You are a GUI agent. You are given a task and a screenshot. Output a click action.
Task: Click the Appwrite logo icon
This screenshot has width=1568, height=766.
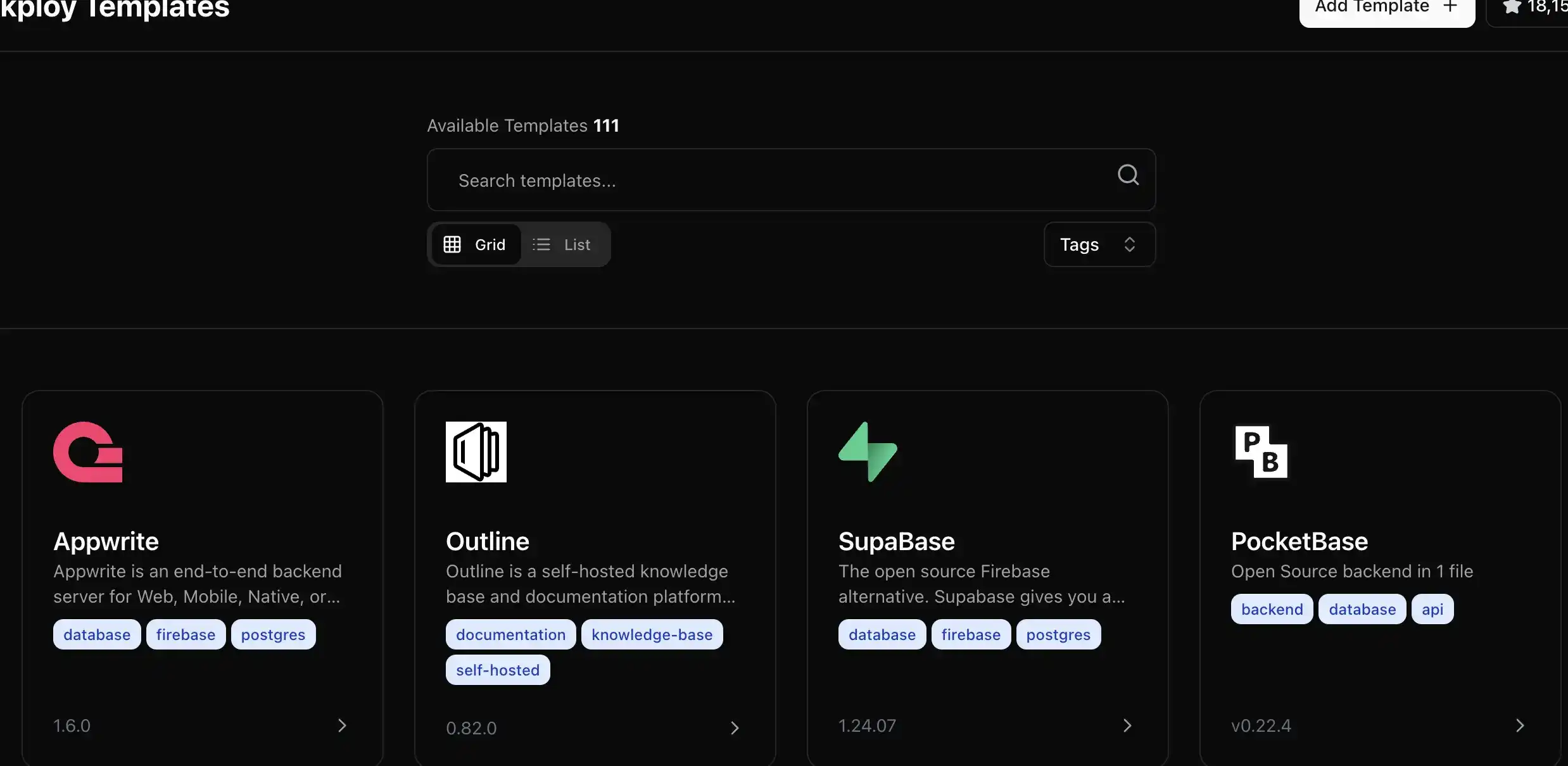click(88, 452)
